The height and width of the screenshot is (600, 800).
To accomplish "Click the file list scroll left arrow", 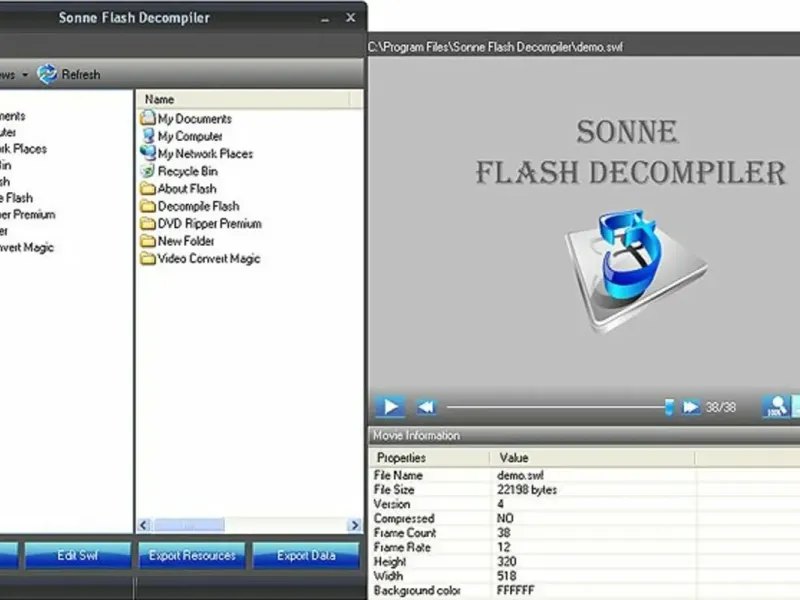I will click(x=144, y=525).
